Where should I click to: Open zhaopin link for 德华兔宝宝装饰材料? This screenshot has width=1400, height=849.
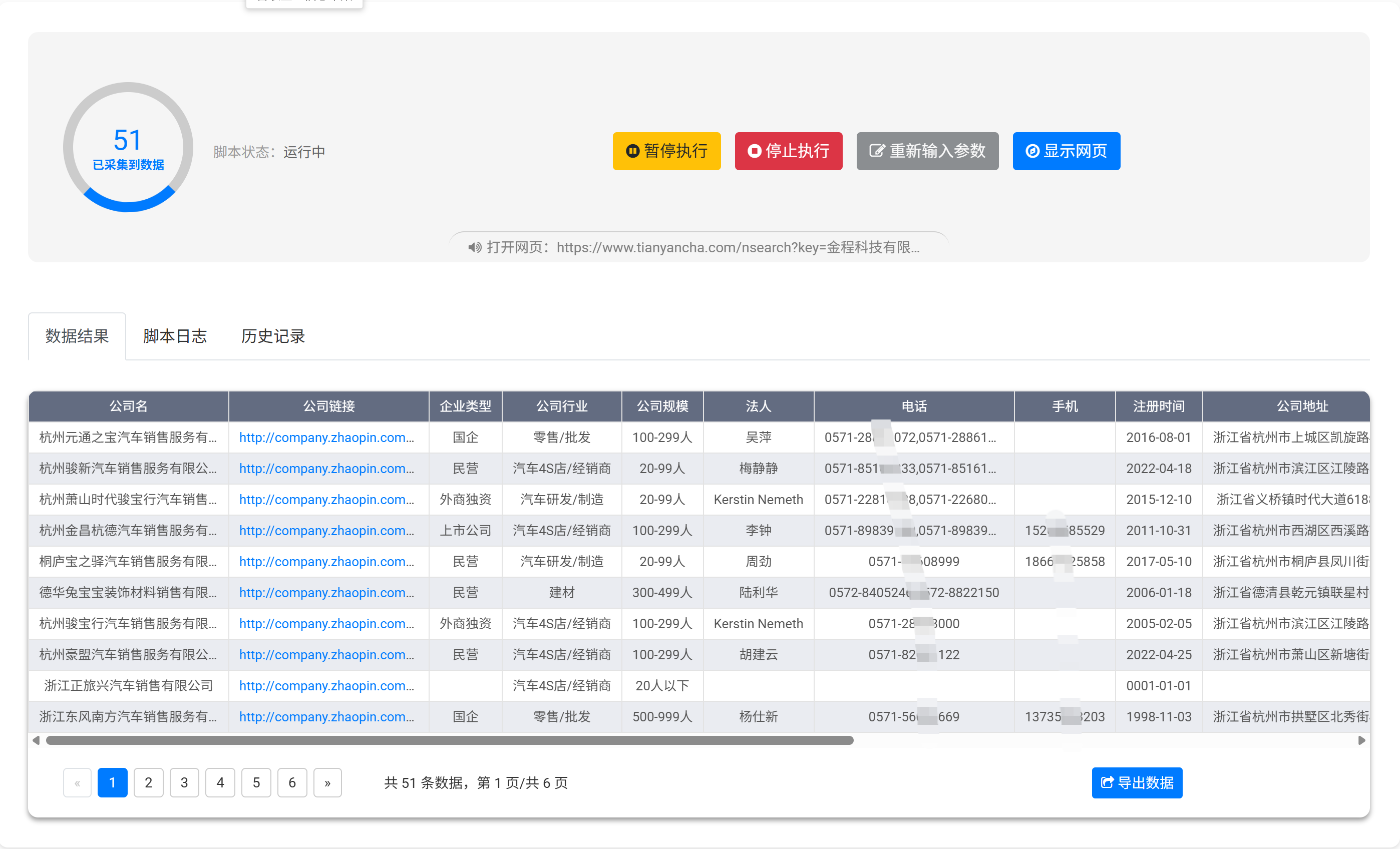coord(326,592)
